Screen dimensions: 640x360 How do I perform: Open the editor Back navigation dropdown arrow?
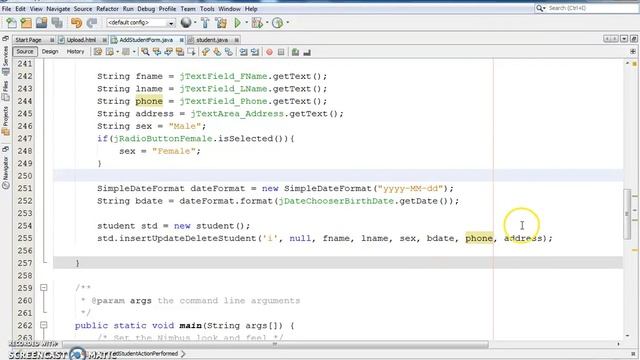[x=117, y=52]
